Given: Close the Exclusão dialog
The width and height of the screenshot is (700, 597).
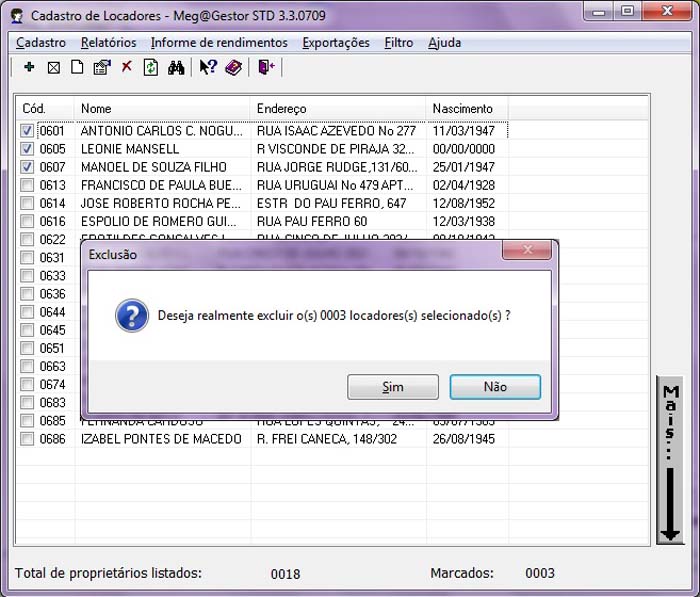Looking at the screenshot, I should pyautogui.click(x=528, y=254).
